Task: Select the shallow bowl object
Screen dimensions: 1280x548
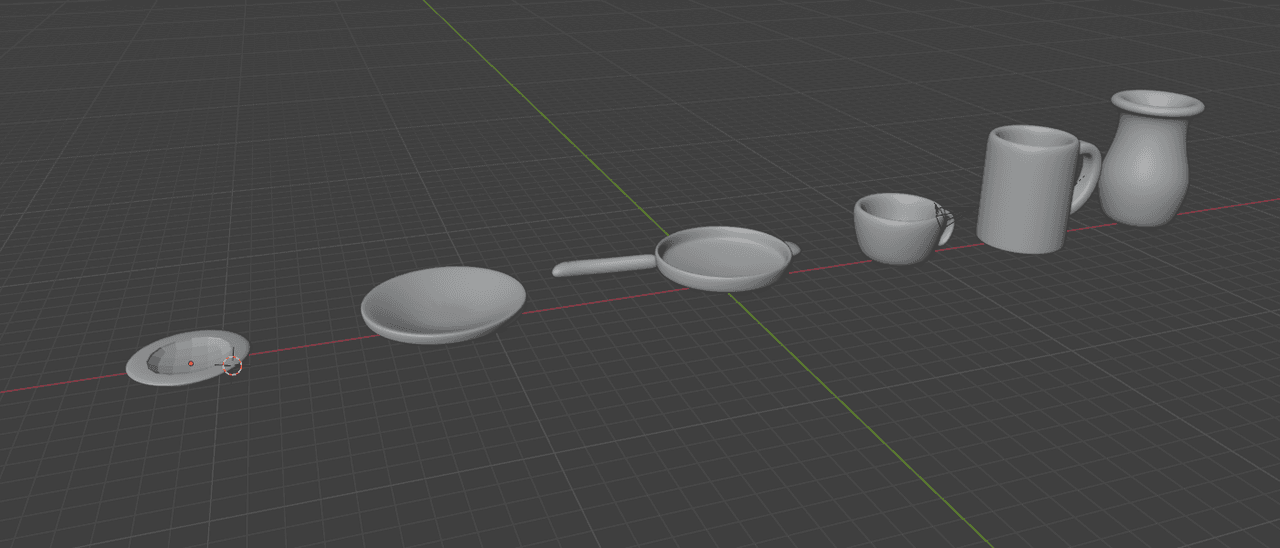Action: [x=443, y=304]
